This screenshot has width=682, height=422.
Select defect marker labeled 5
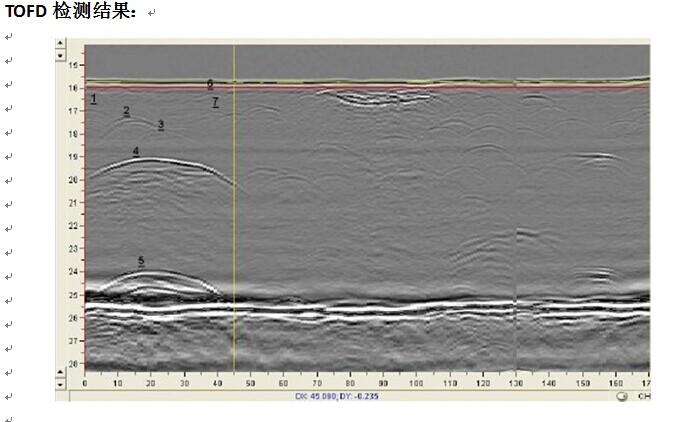click(x=141, y=261)
